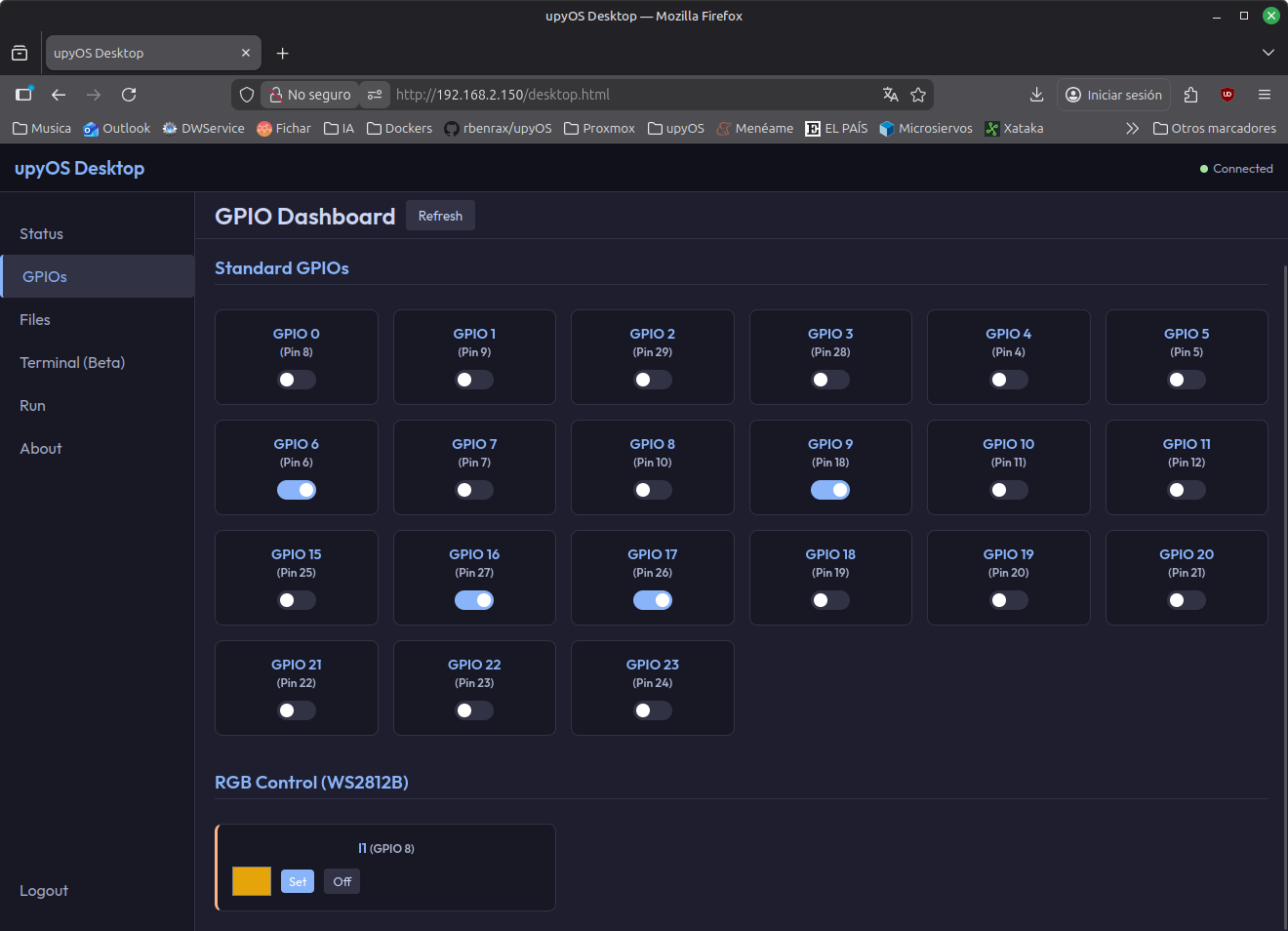Click the tracking protection shield icon
The width and height of the screenshot is (1288, 931).
pyautogui.click(x=247, y=95)
